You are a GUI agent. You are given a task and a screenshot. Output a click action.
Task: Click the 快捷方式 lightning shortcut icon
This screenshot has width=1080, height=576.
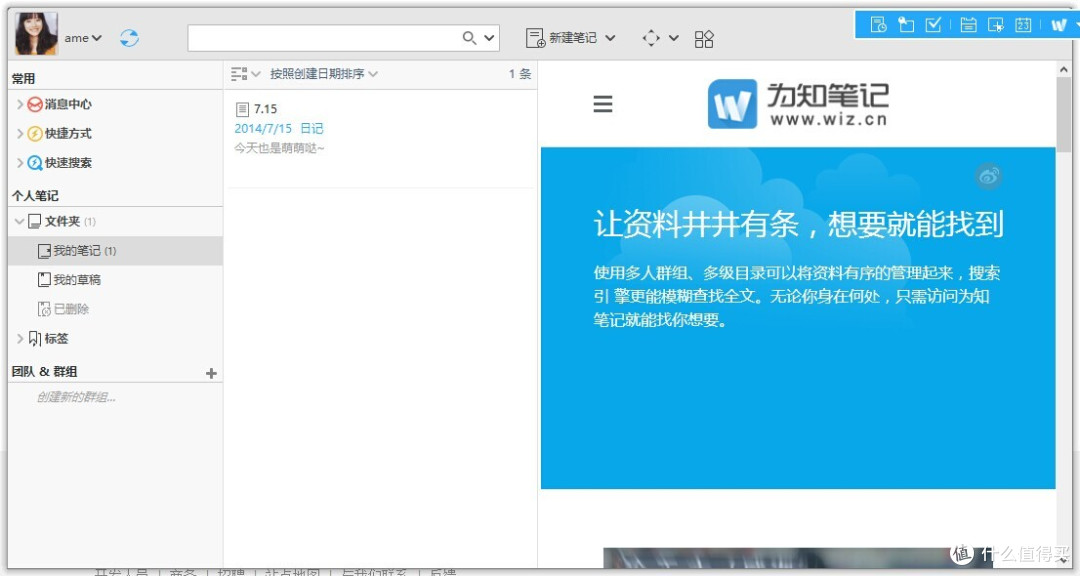34,134
